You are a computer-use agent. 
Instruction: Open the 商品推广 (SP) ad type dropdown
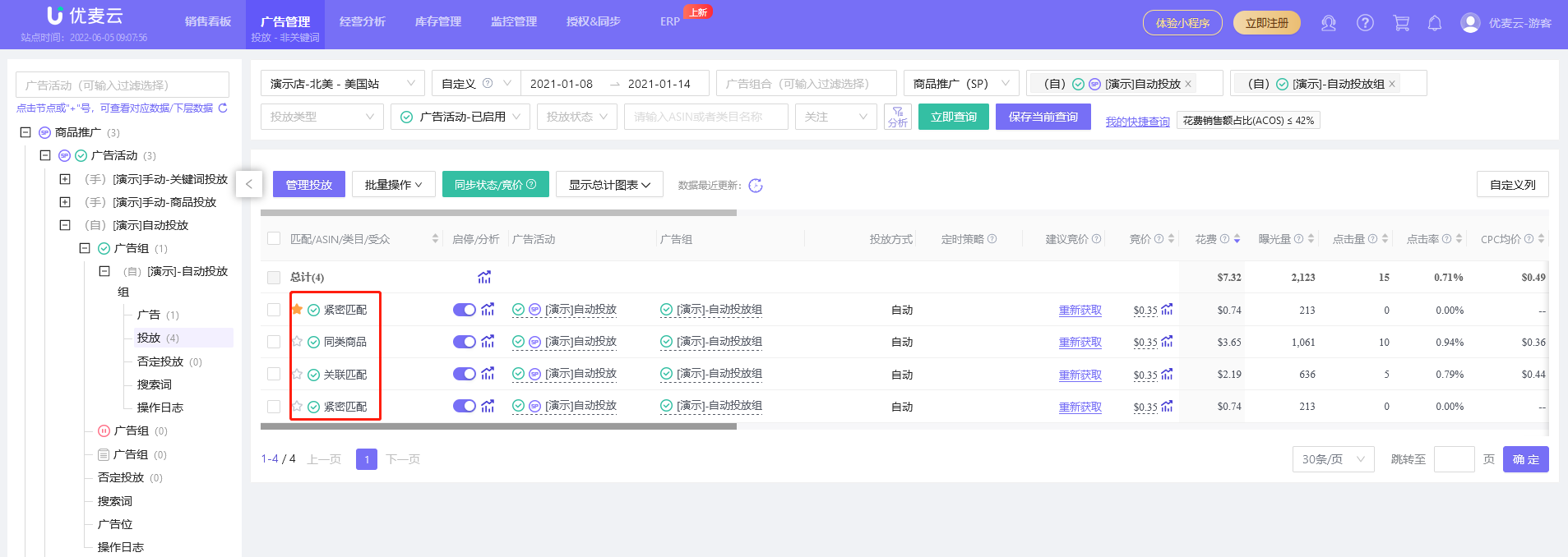click(x=961, y=83)
